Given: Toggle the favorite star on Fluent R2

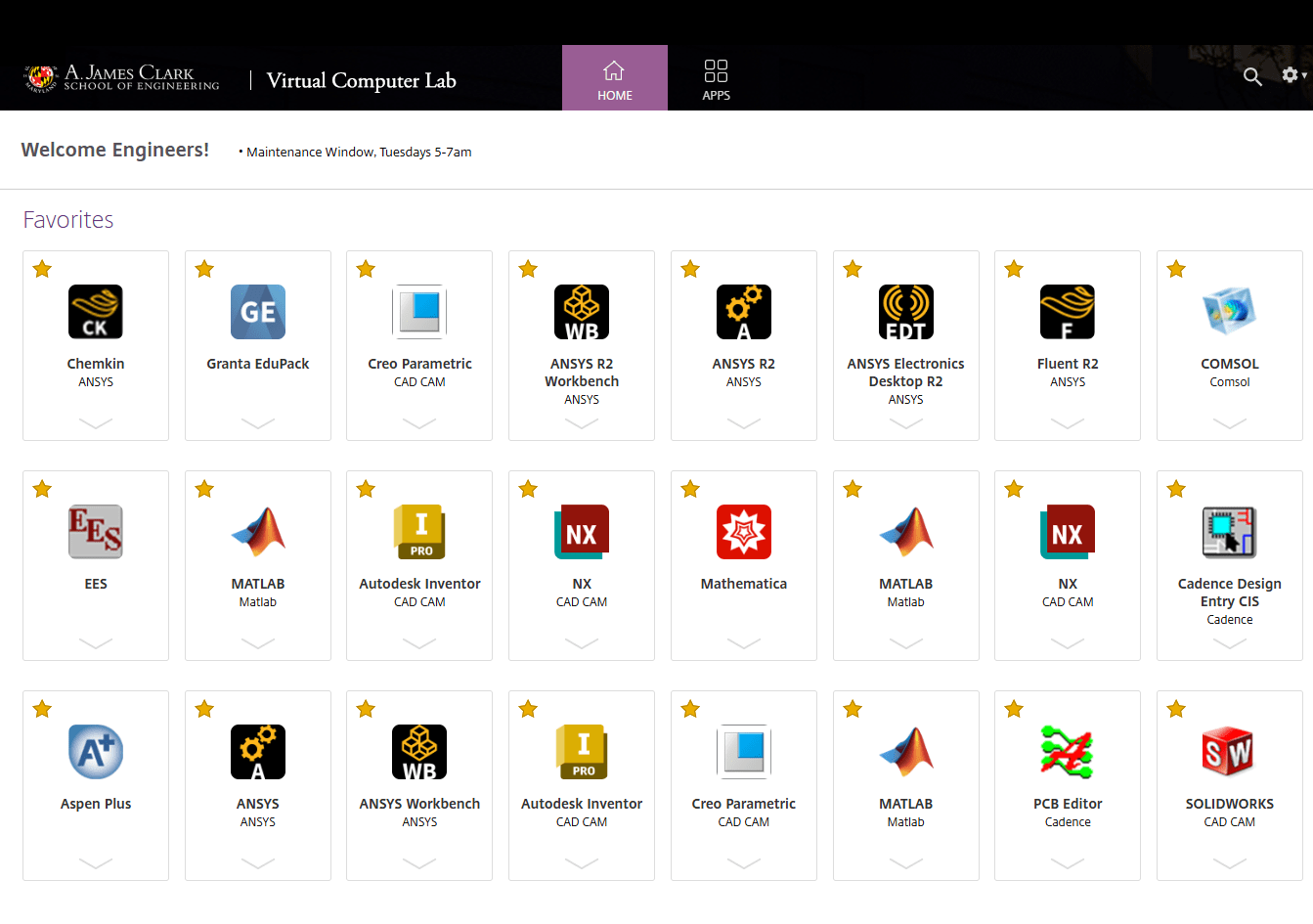Looking at the screenshot, I should (x=1013, y=268).
